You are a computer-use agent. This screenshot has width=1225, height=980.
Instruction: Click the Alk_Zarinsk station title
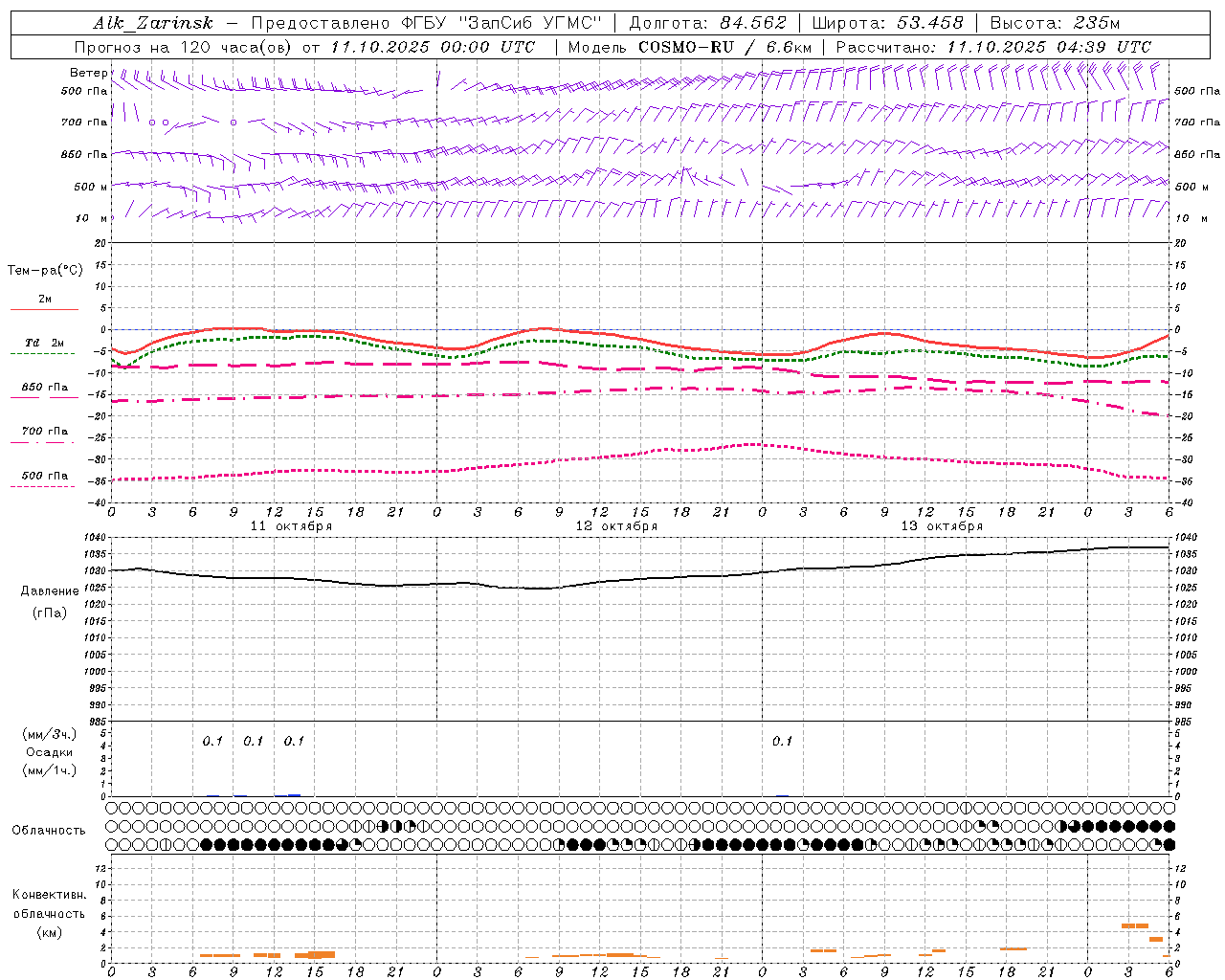pos(152,23)
